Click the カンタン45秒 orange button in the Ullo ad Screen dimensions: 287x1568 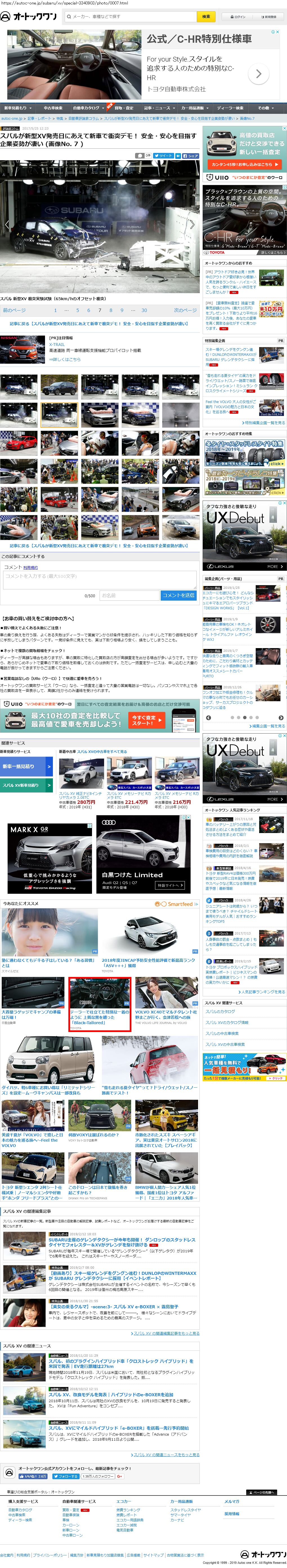(244, 164)
